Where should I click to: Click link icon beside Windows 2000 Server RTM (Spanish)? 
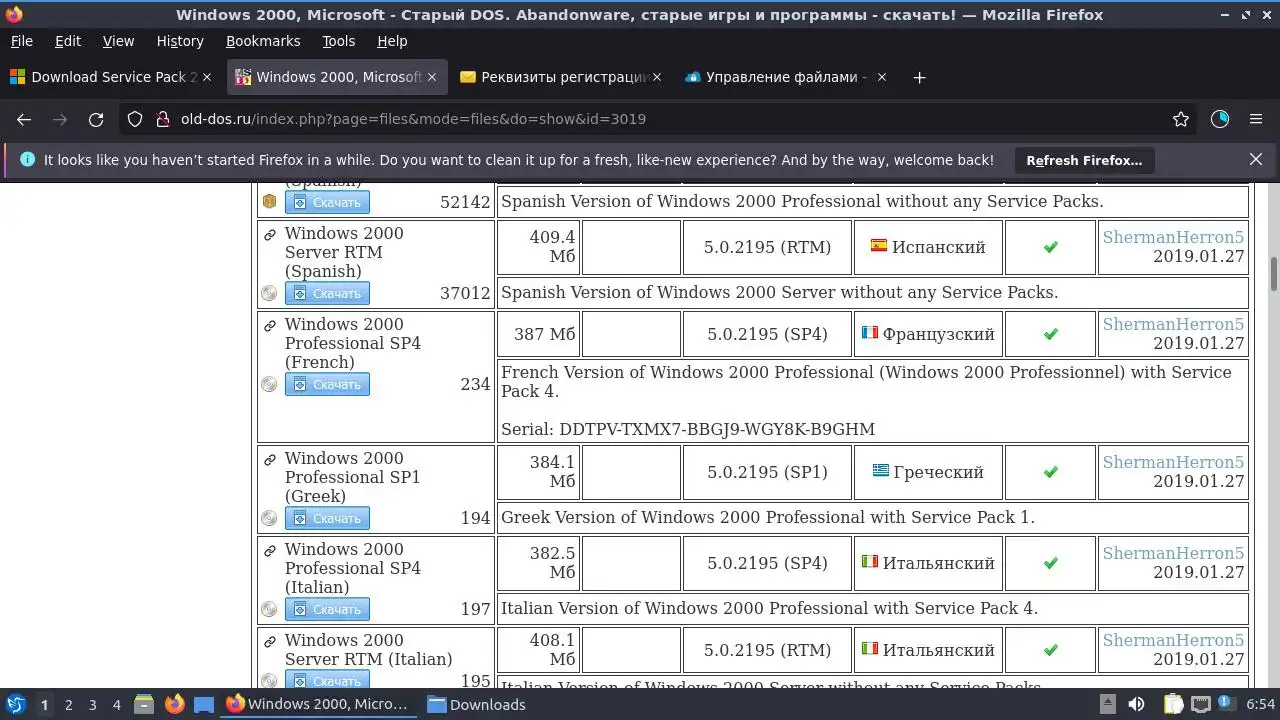(x=269, y=235)
